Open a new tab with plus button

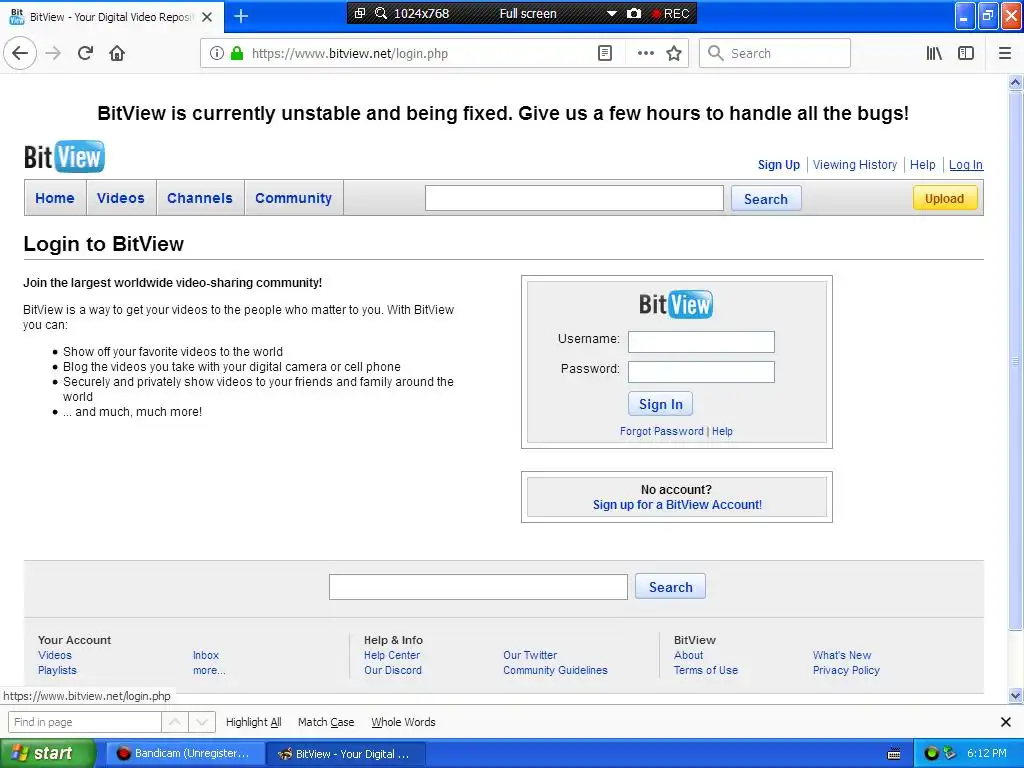[x=241, y=16]
